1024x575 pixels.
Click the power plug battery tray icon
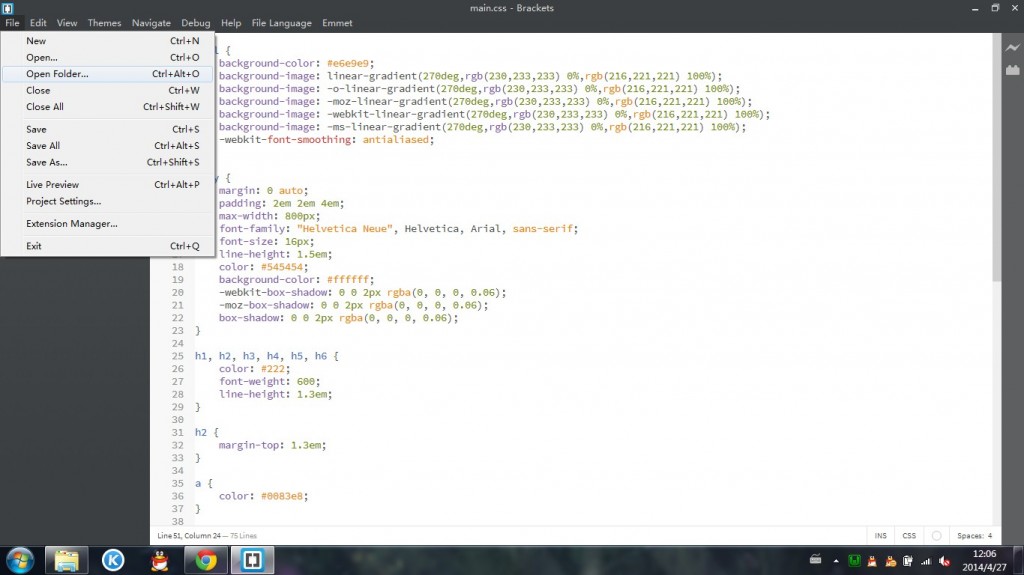point(908,561)
